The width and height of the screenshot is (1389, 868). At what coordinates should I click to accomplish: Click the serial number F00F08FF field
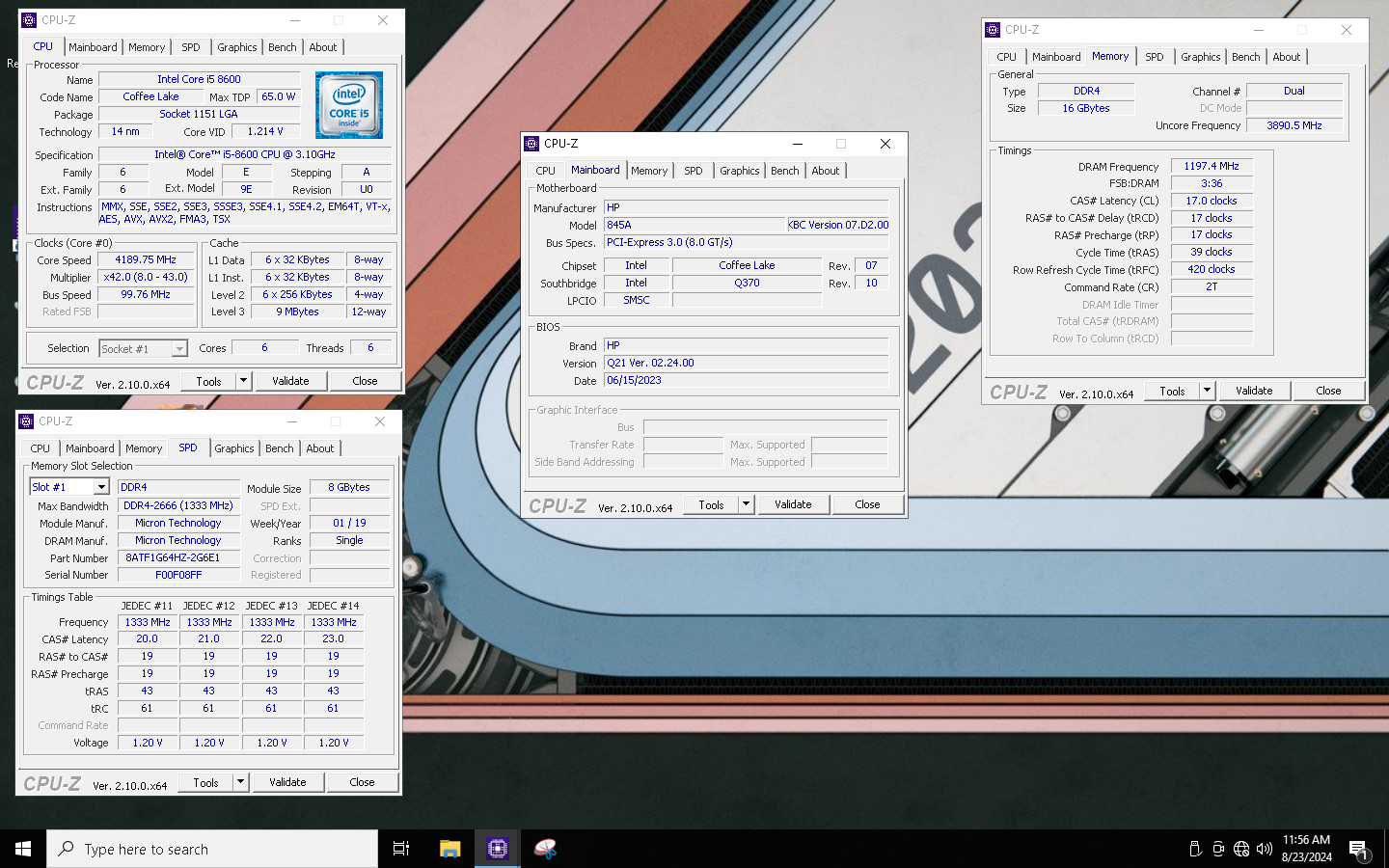[x=178, y=575]
